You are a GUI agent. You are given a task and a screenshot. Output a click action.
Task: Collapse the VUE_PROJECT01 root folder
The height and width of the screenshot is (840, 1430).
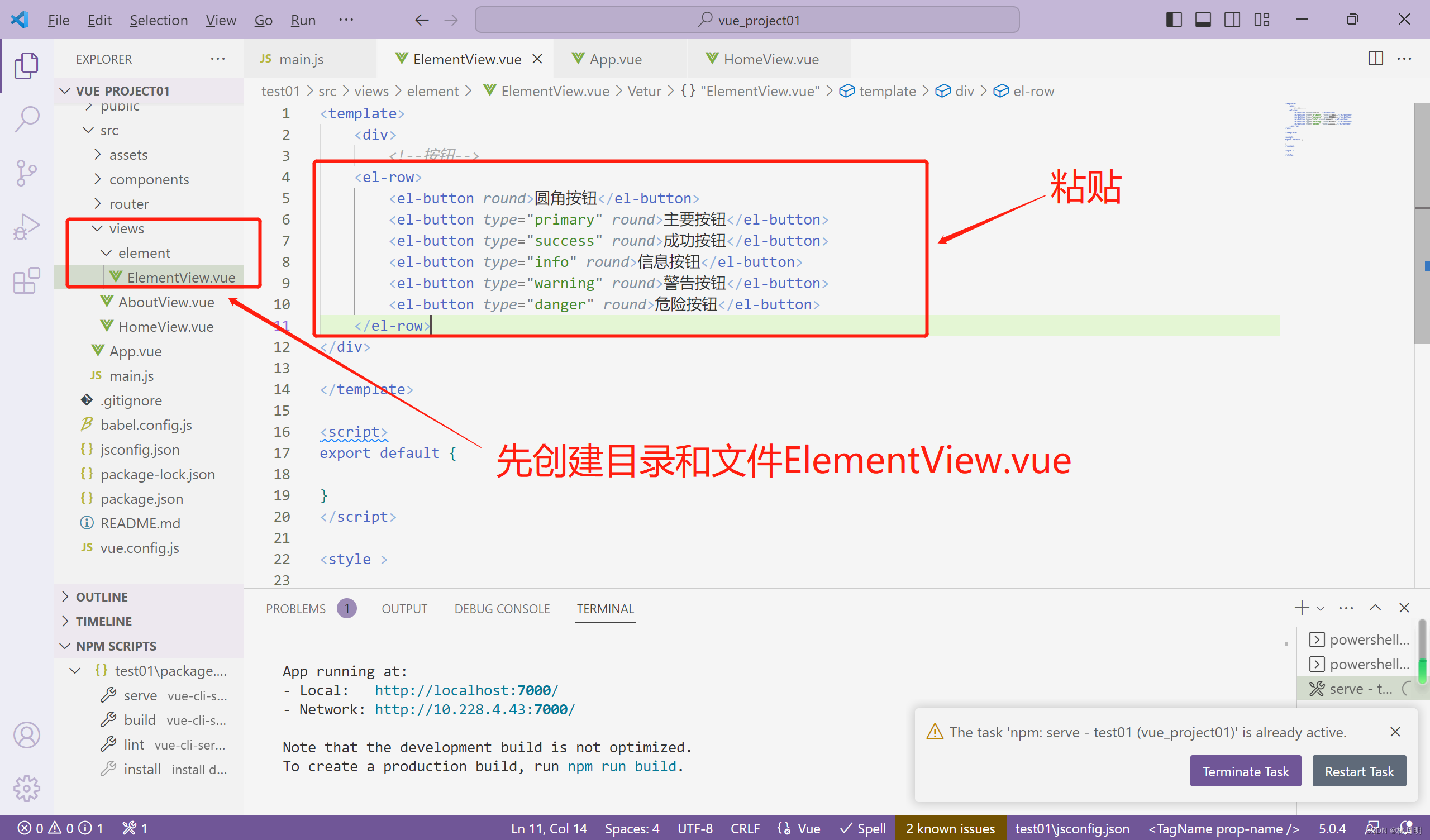click(x=149, y=91)
